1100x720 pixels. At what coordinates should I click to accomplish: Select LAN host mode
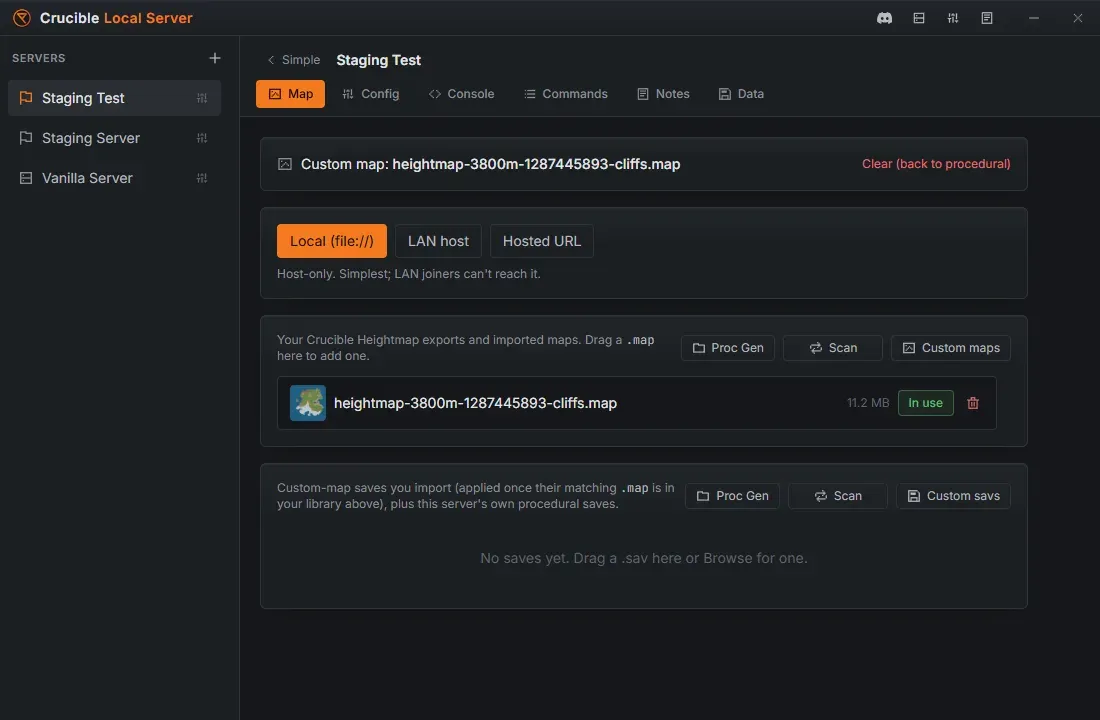pyautogui.click(x=438, y=241)
